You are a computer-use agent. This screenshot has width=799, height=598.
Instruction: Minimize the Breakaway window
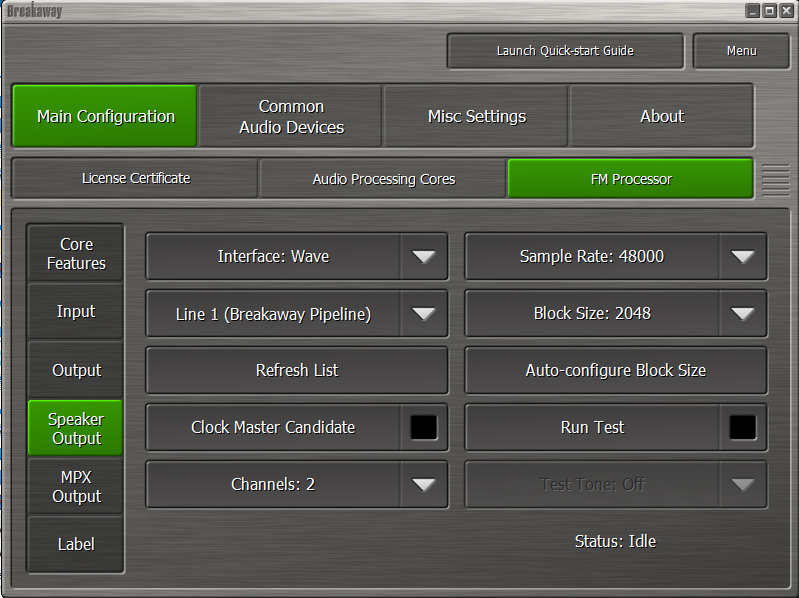[x=753, y=10]
